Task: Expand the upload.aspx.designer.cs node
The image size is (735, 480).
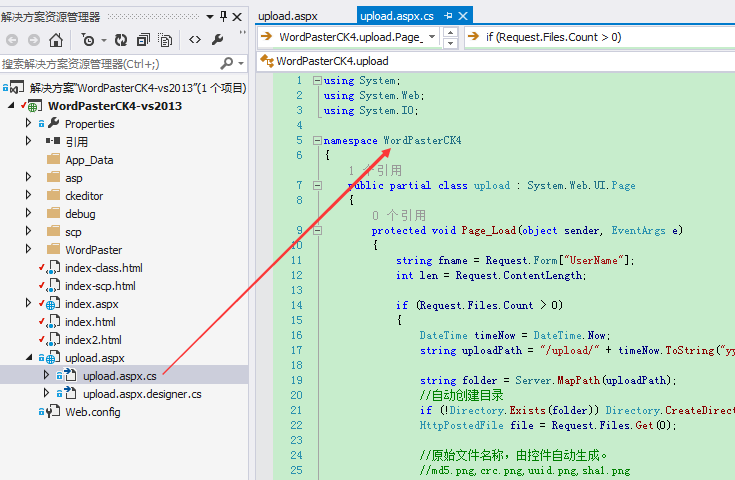Action: click(x=46, y=393)
